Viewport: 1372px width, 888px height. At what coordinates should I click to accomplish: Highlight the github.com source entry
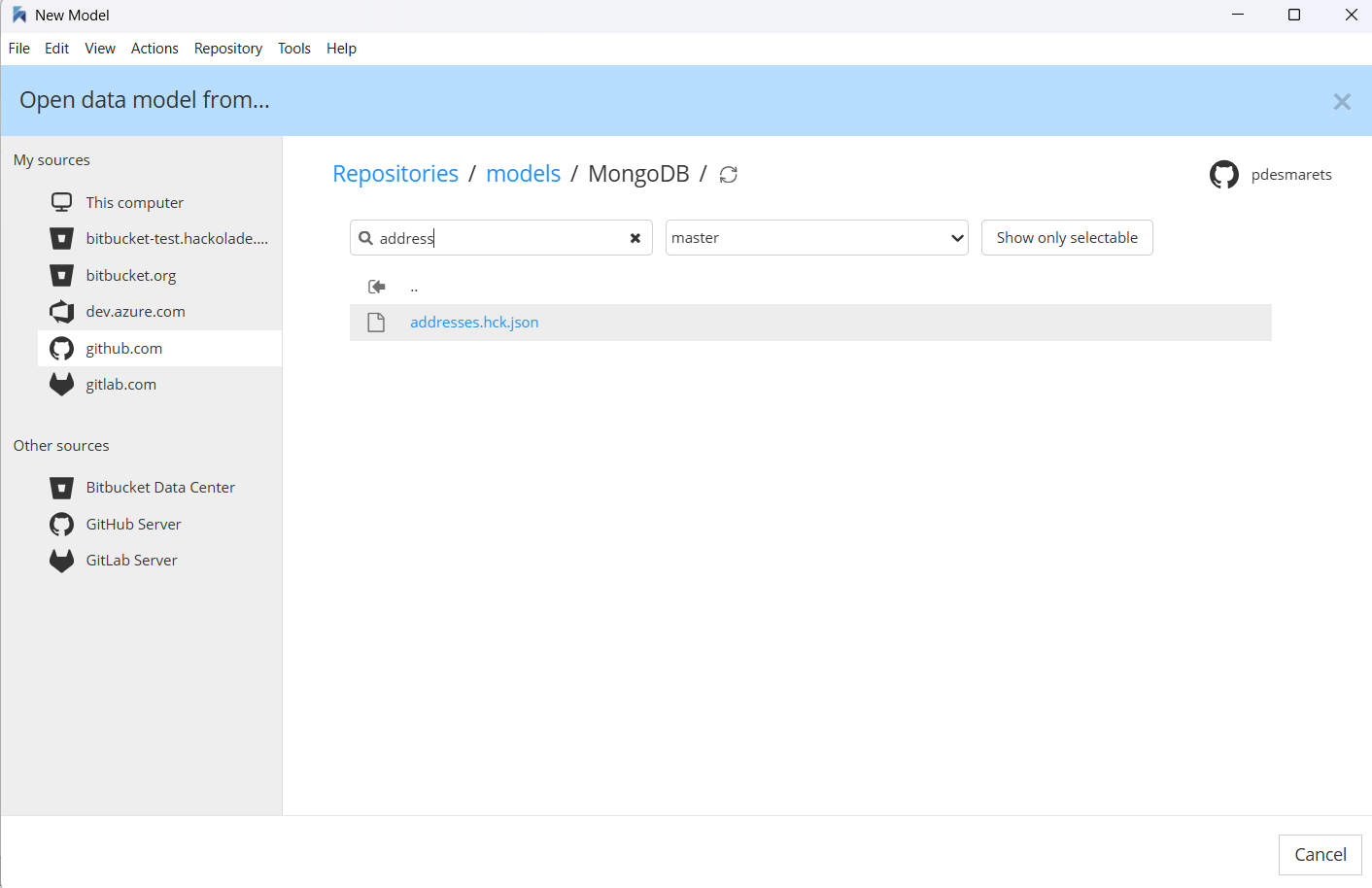[x=123, y=348]
